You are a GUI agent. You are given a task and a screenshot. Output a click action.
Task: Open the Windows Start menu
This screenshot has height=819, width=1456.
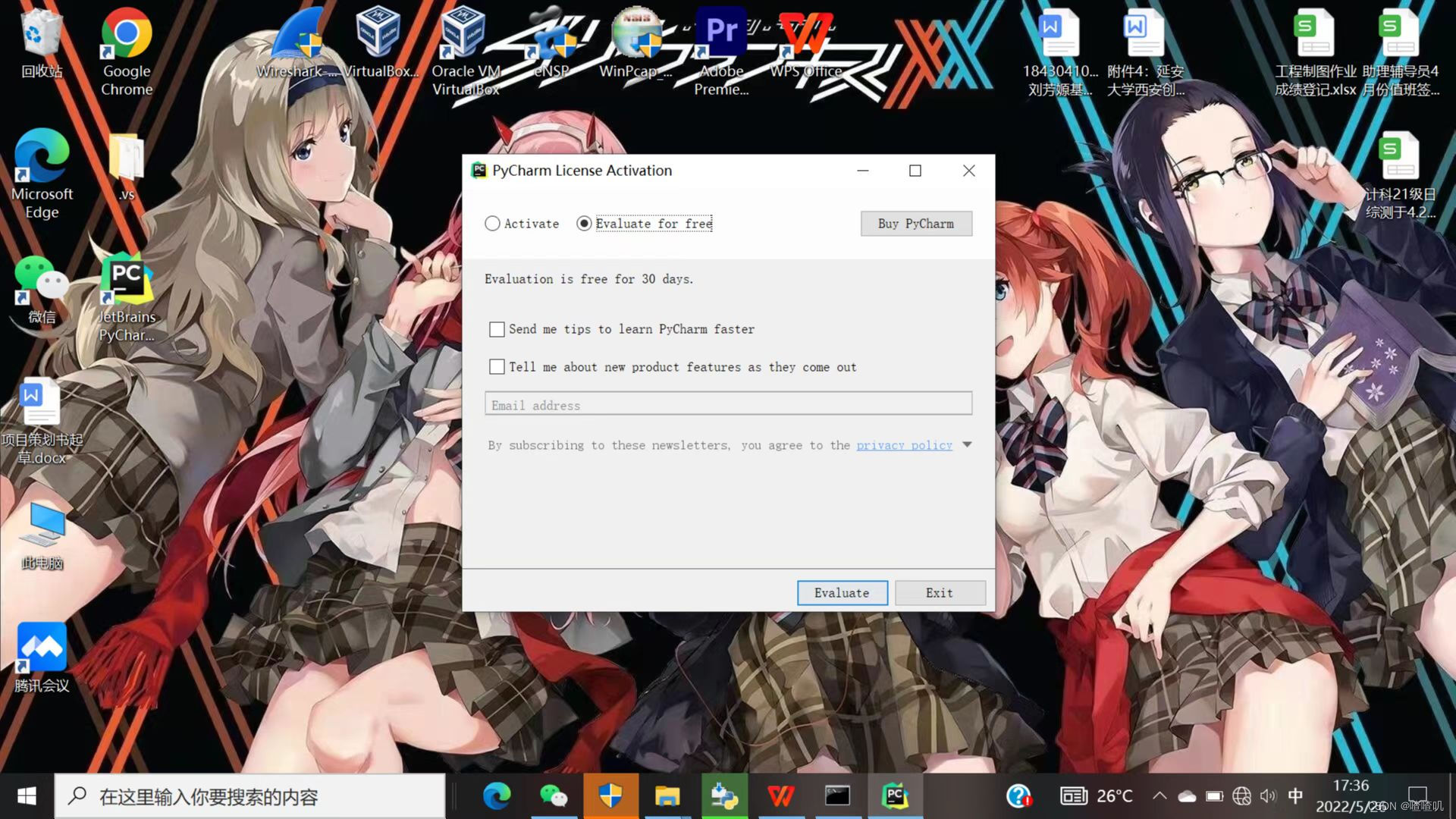[x=27, y=795]
